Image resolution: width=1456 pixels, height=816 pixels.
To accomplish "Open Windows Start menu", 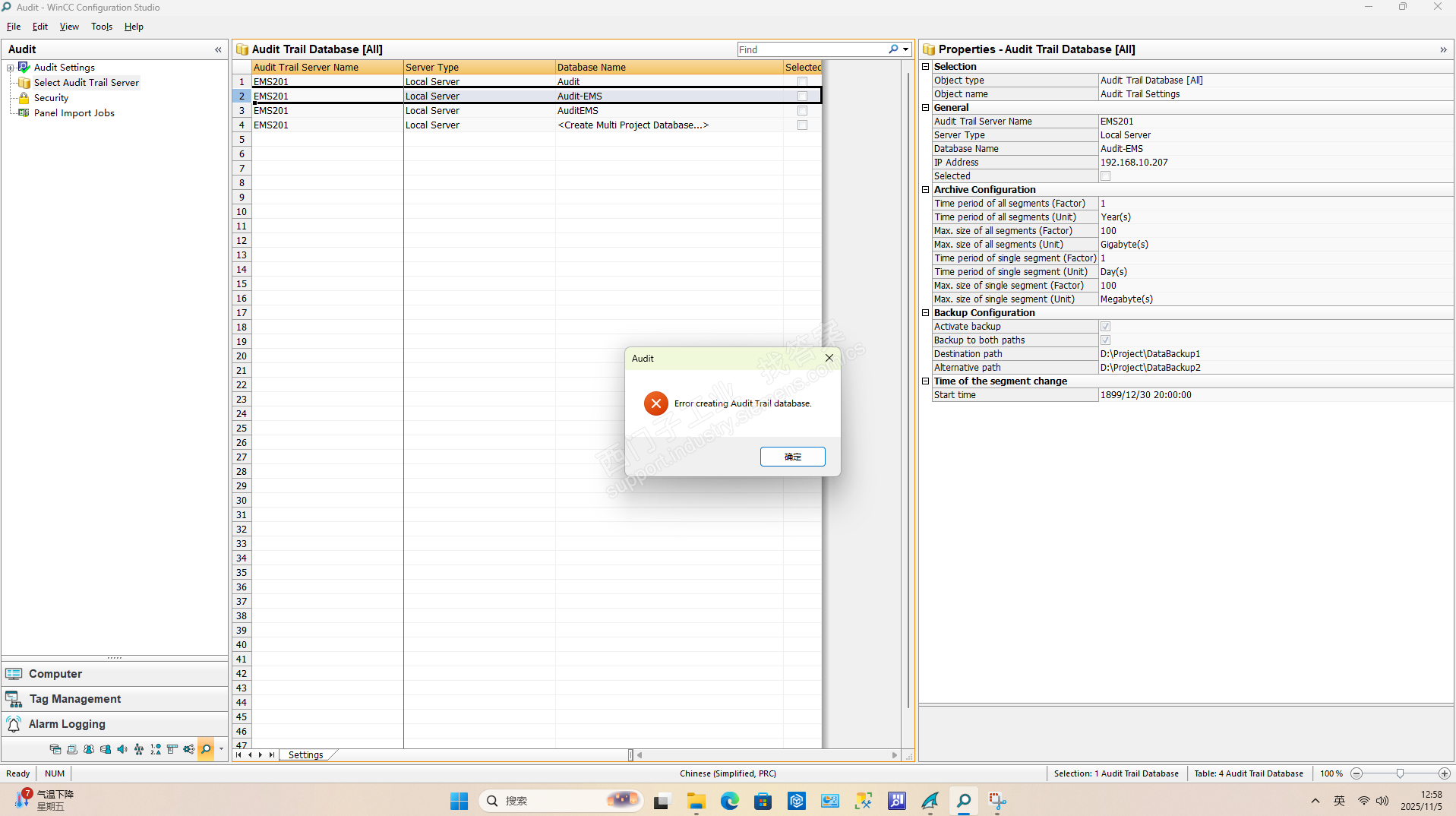I will coord(460,801).
